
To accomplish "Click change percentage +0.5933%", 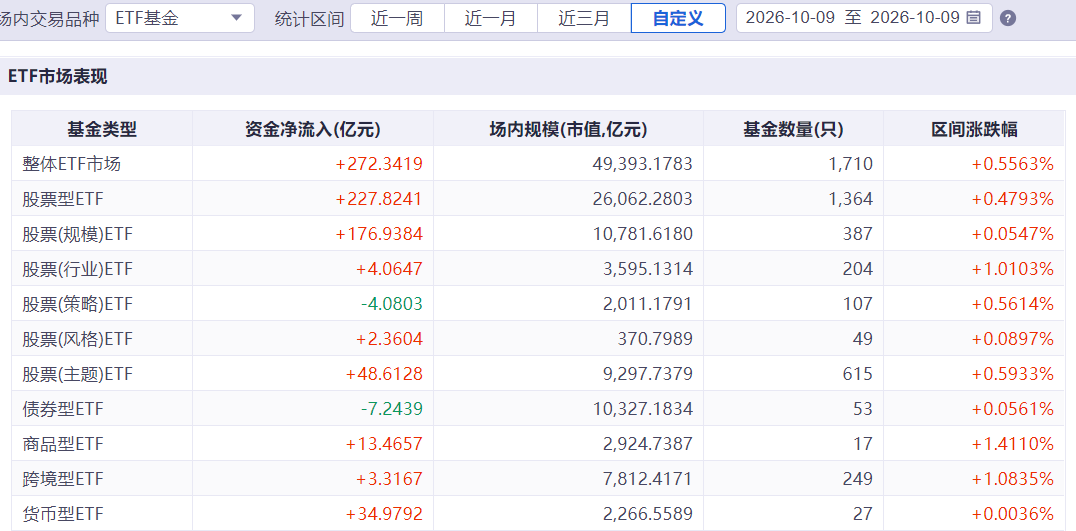I will (1013, 374).
